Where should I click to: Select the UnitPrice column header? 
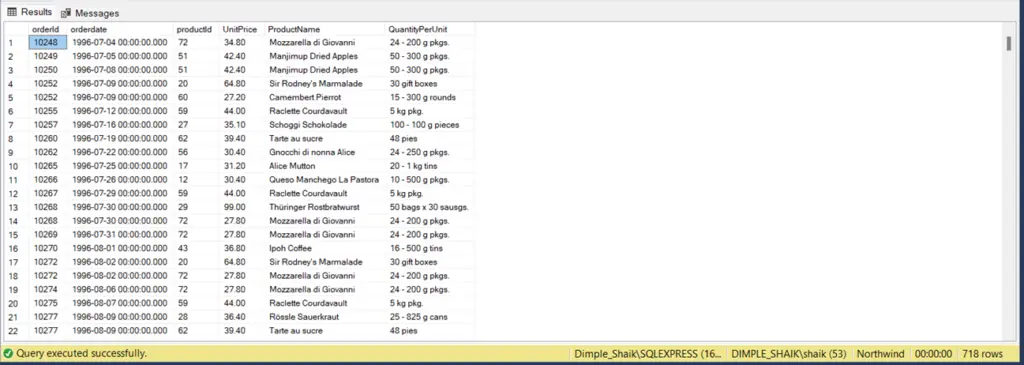pyautogui.click(x=242, y=29)
